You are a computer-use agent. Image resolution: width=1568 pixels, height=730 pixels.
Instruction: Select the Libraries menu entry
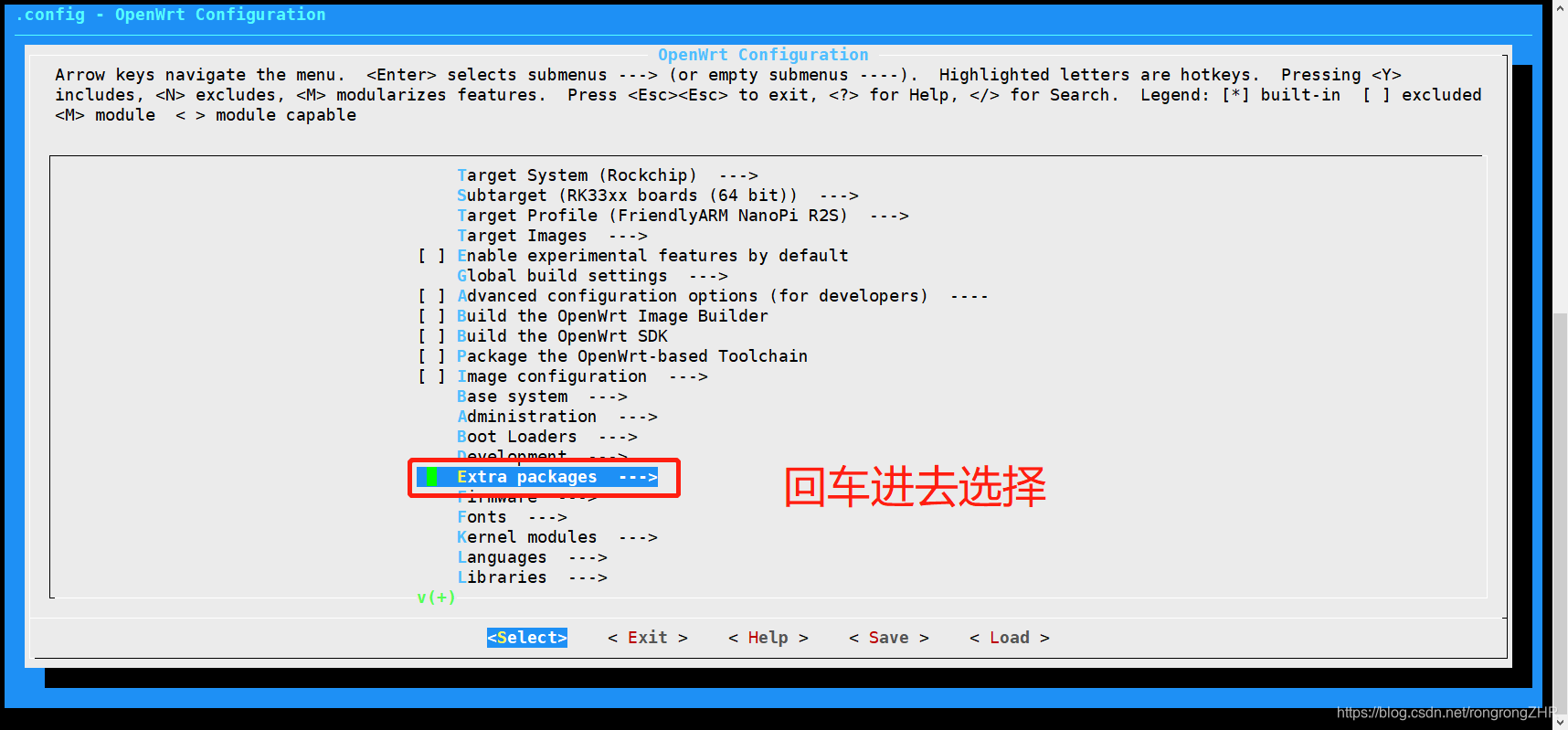tap(532, 577)
